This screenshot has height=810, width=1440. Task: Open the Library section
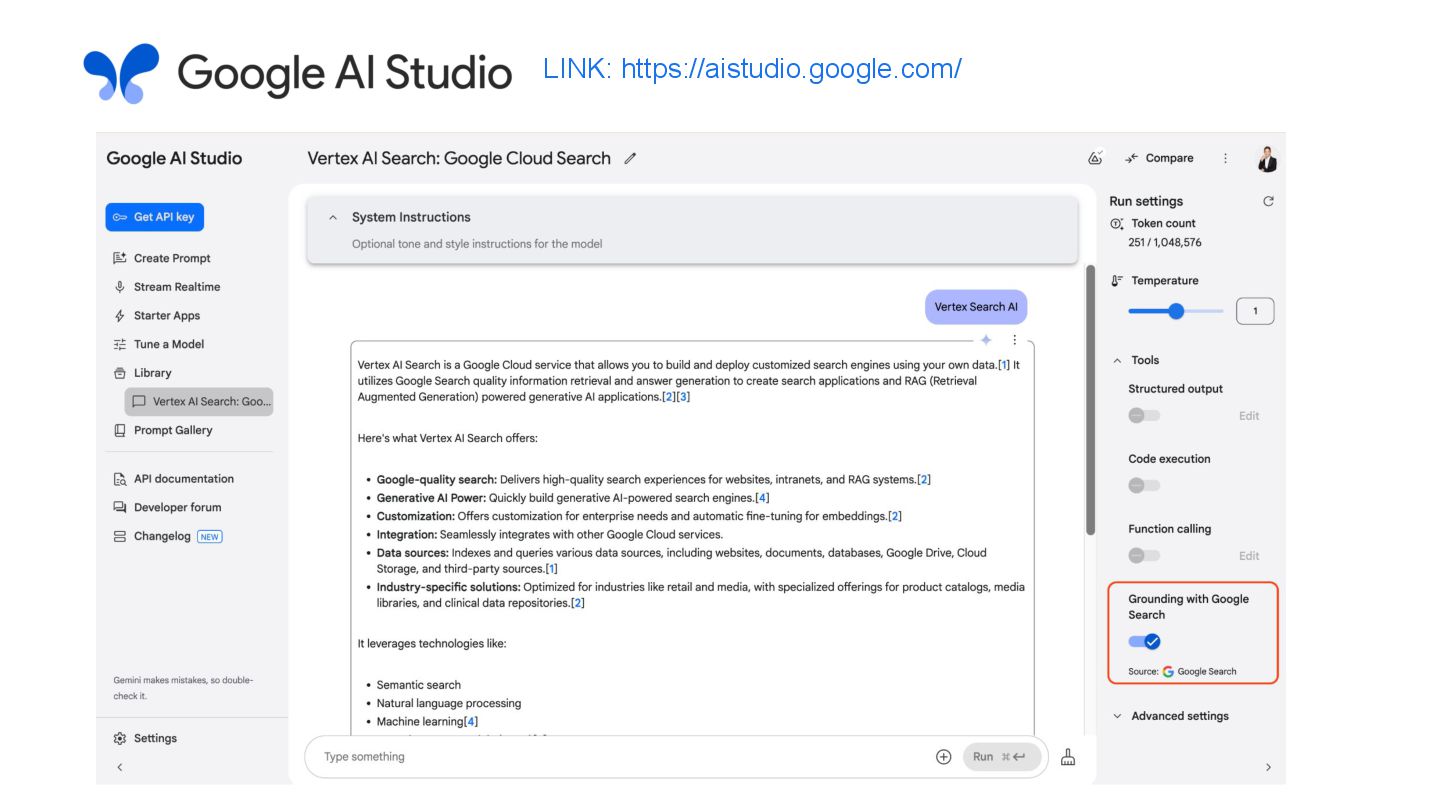point(143,373)
